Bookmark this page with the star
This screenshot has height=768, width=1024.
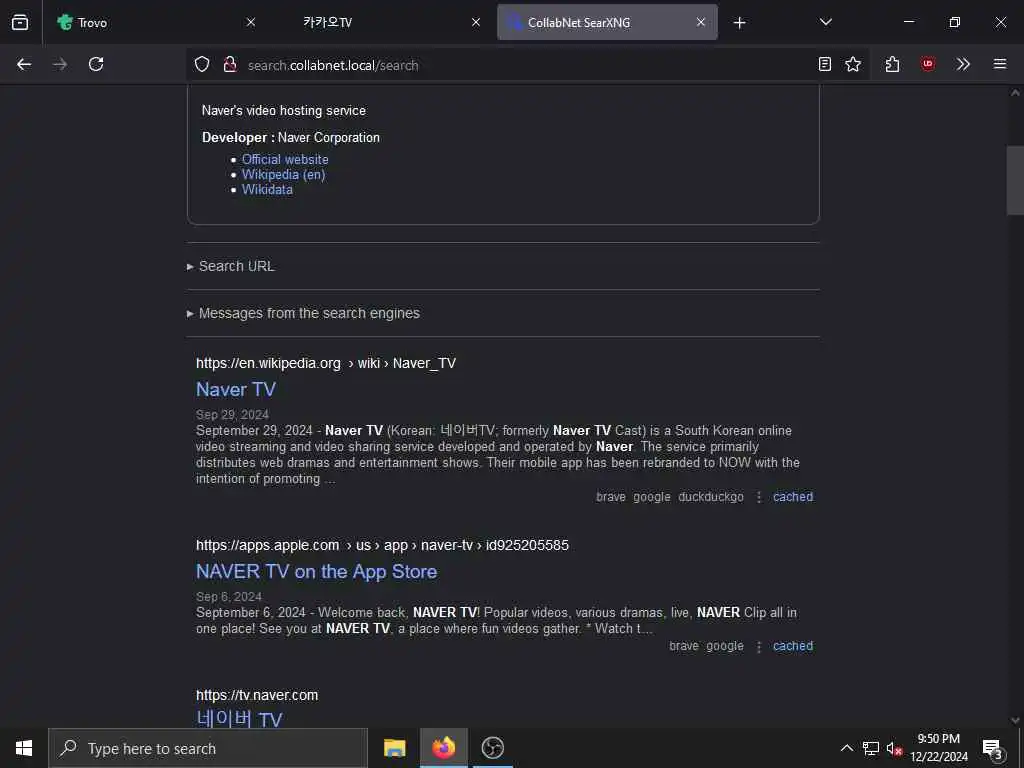(x=853, y=64)
